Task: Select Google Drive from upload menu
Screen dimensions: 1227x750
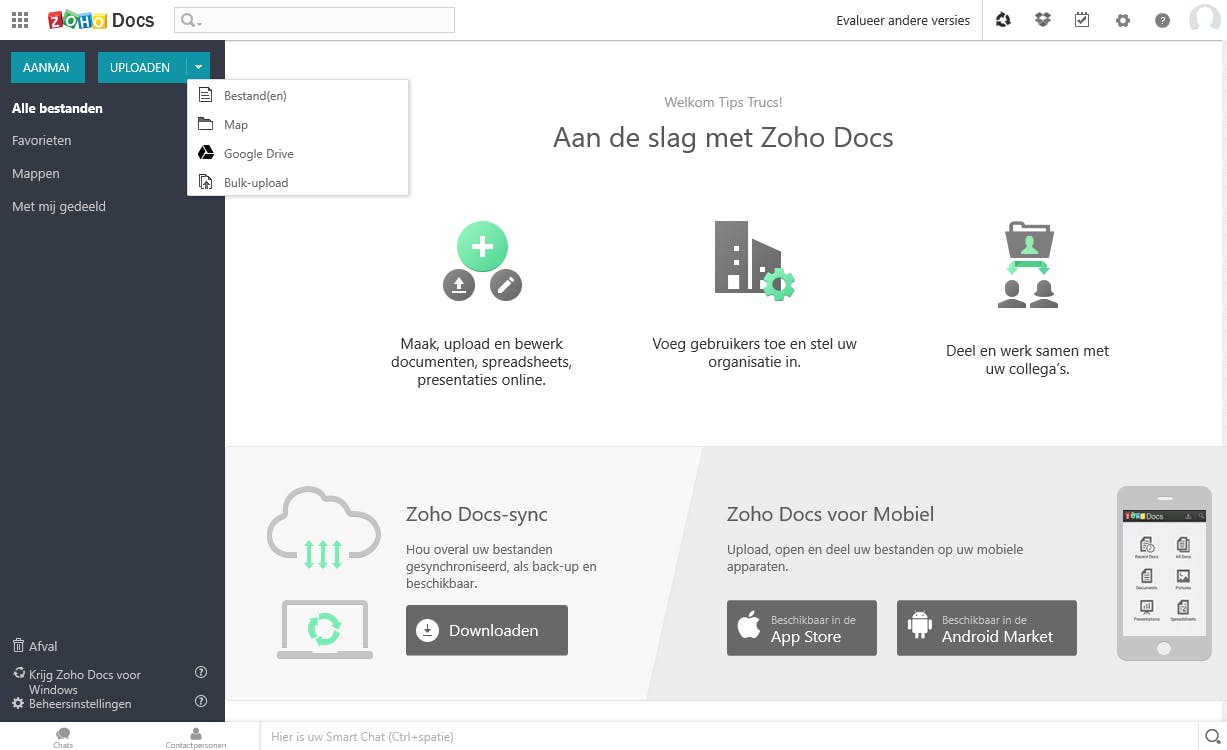Action: point(298,153)
